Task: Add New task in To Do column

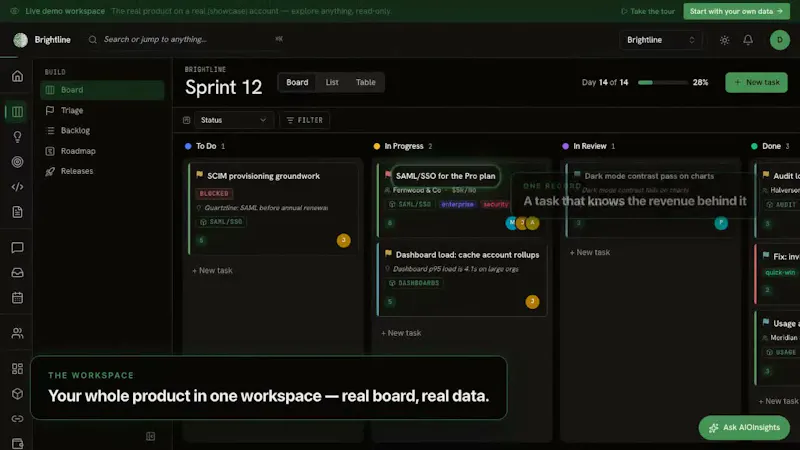Action: click(212, 270)
